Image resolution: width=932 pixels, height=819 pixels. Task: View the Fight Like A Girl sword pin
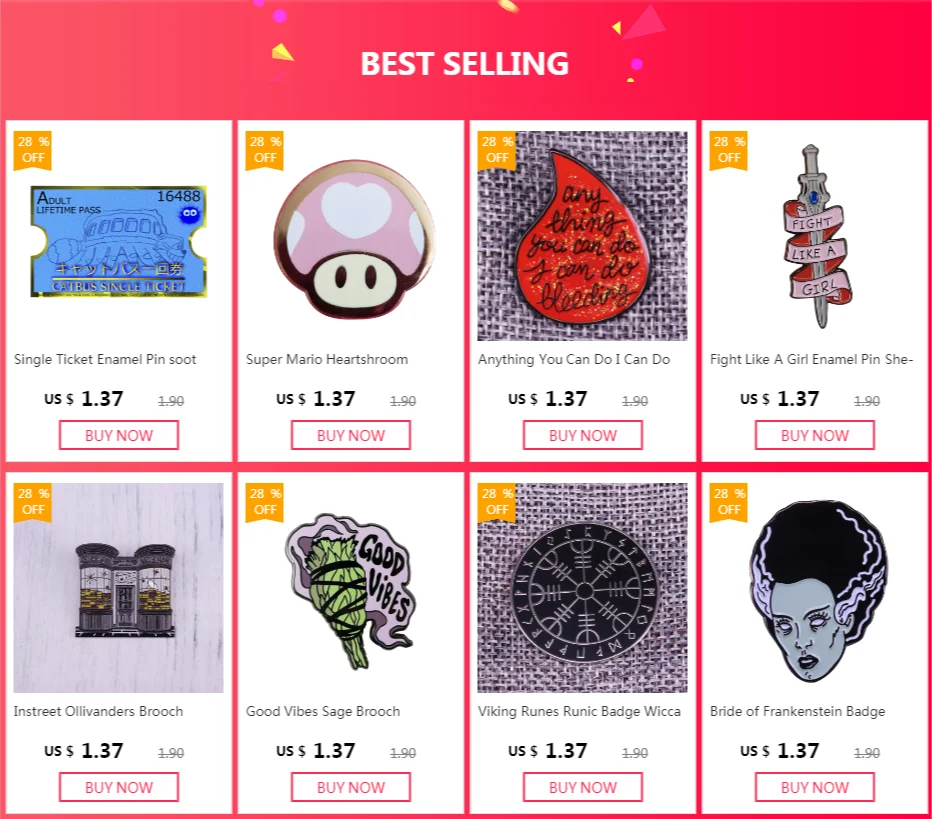click(x=814, y=236)
